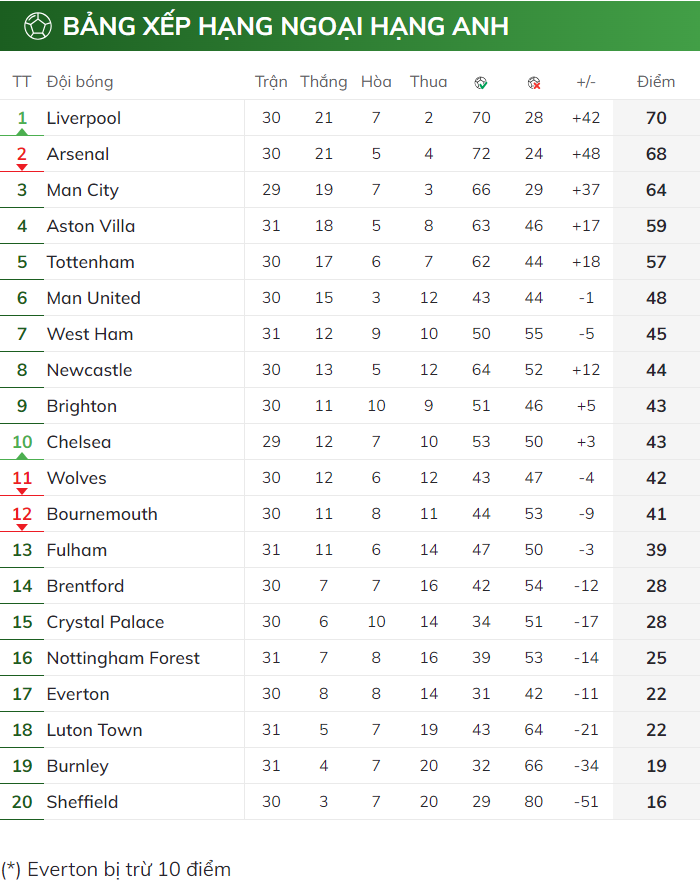The image size is (700, 886).
Task: Click the soccer ball icon in header
Action: point(38,27)
